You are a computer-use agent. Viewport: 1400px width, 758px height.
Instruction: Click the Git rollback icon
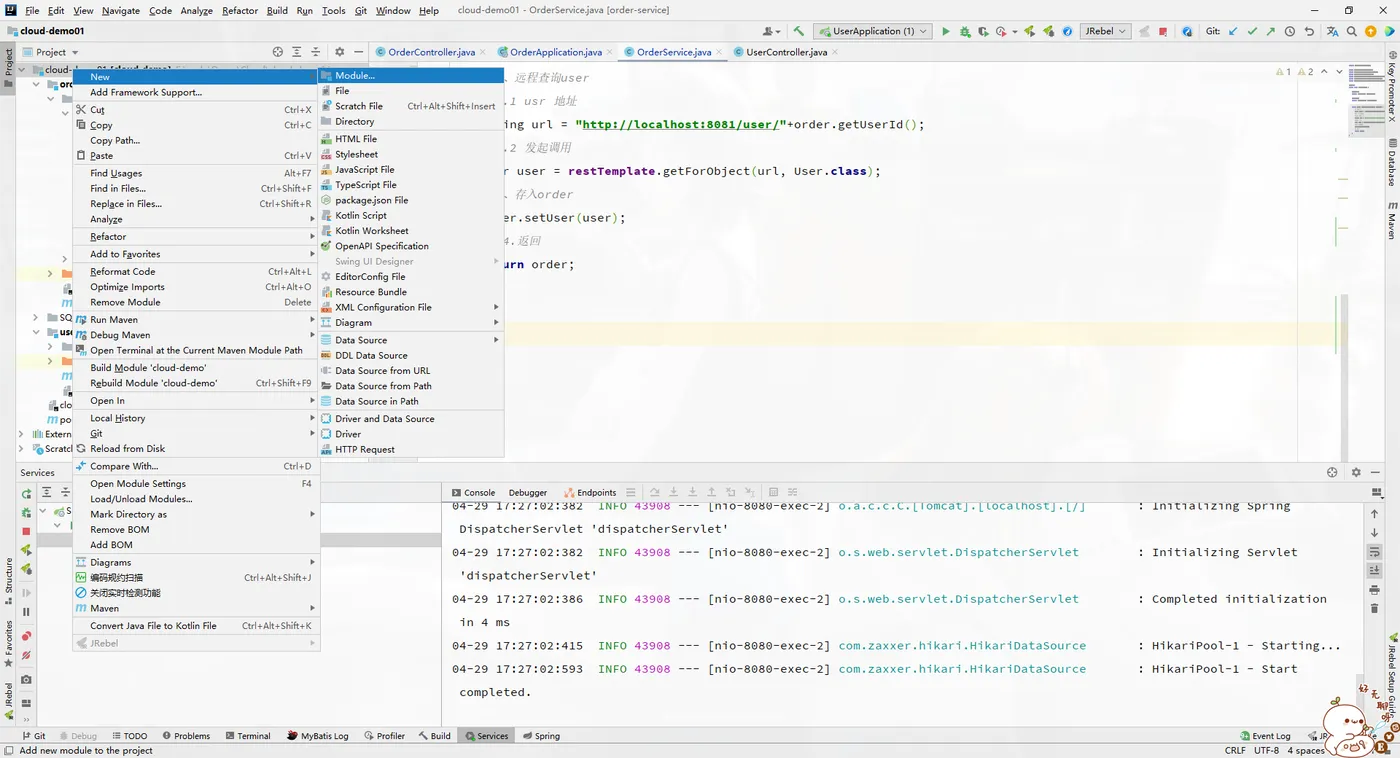[x=1309, y=31]
